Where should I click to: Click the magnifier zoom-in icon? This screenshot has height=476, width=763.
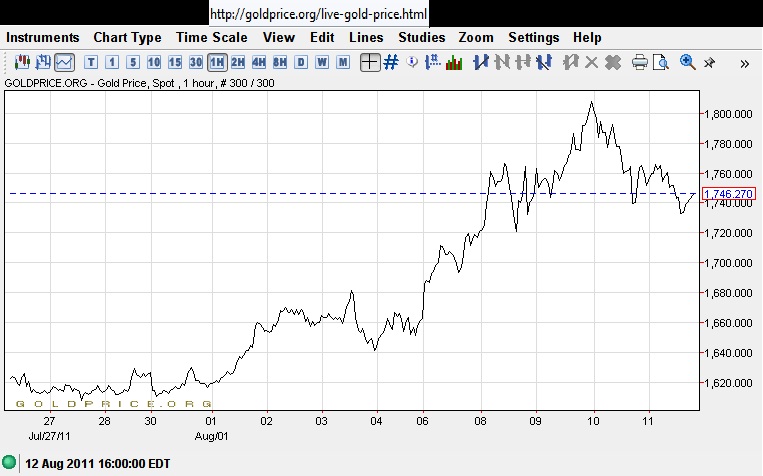pyautogui.click(x=688, y=62)
